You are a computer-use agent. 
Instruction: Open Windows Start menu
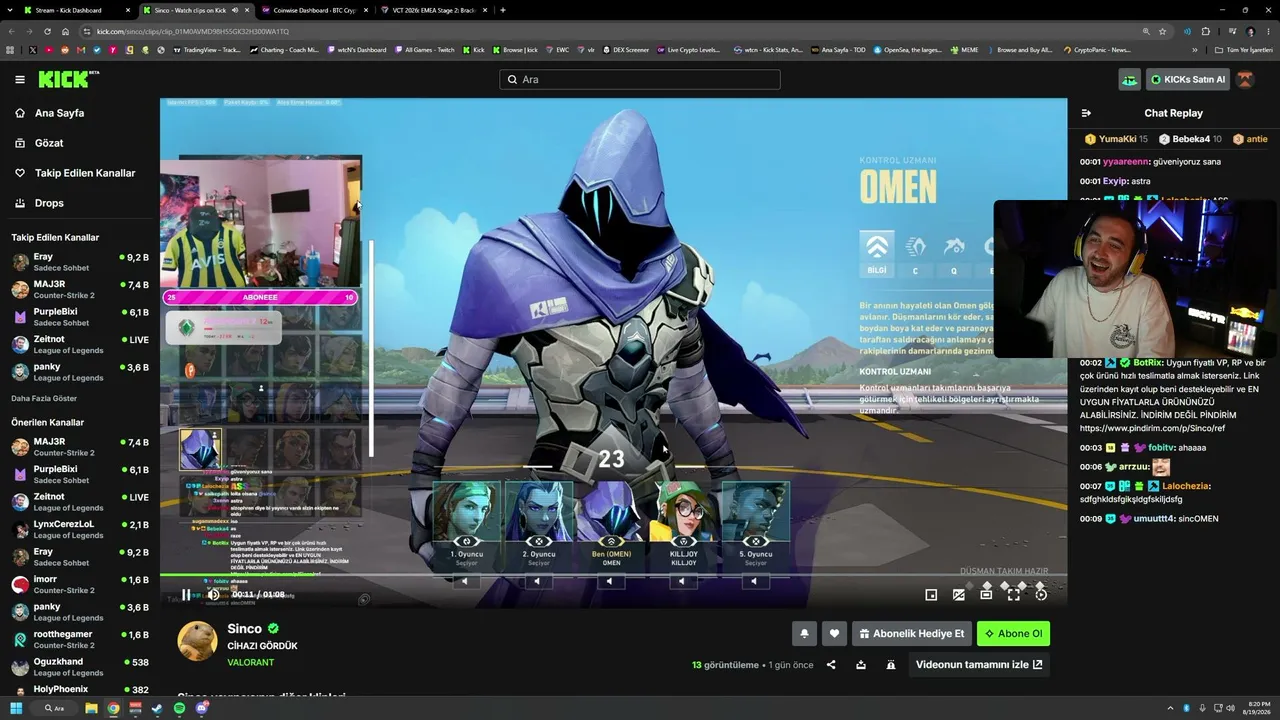pos(16,708)
